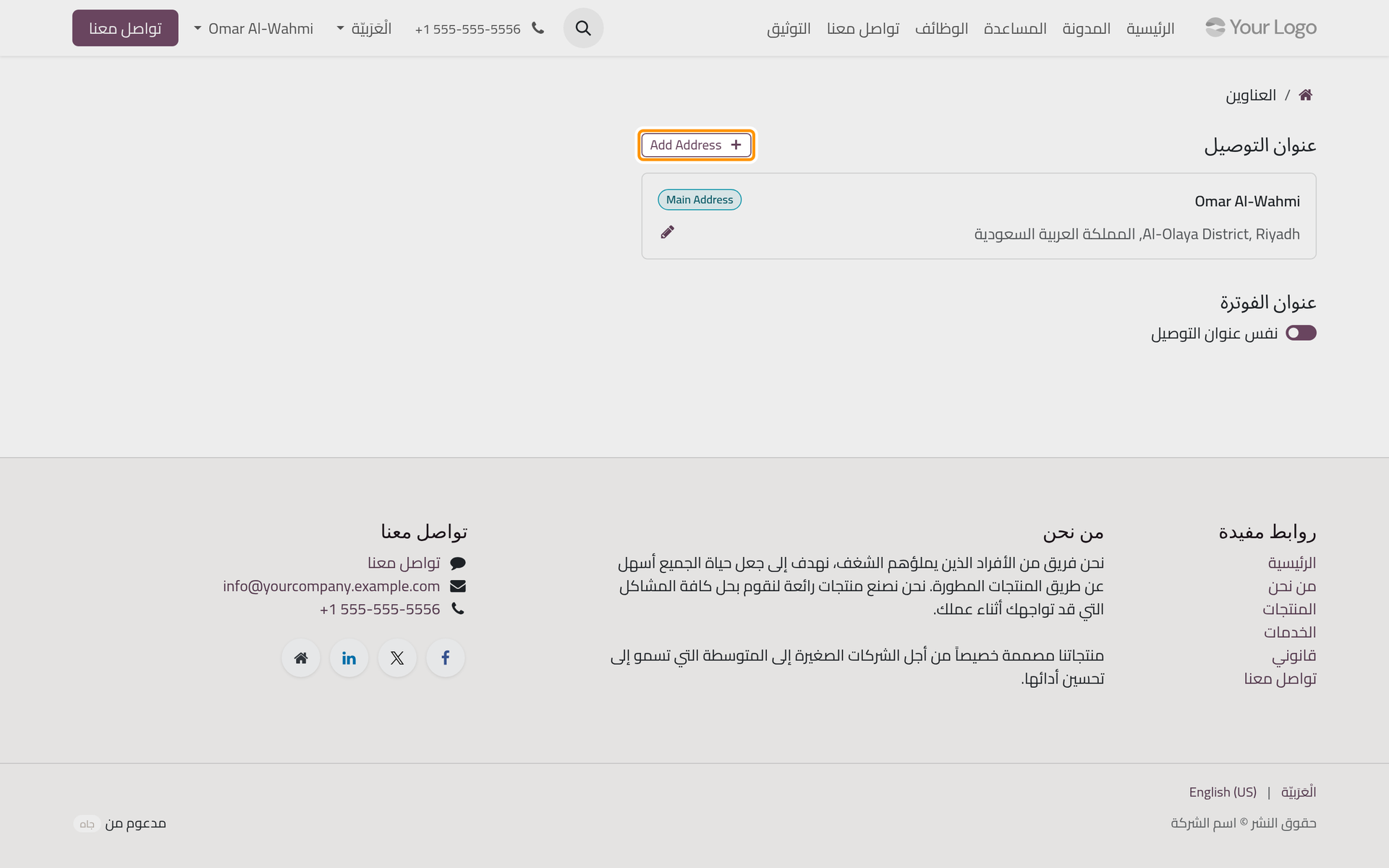Click the phone icon in the header
This screenshot has height=868, width=1389.
pyautogui.click(x=538, y=28)
